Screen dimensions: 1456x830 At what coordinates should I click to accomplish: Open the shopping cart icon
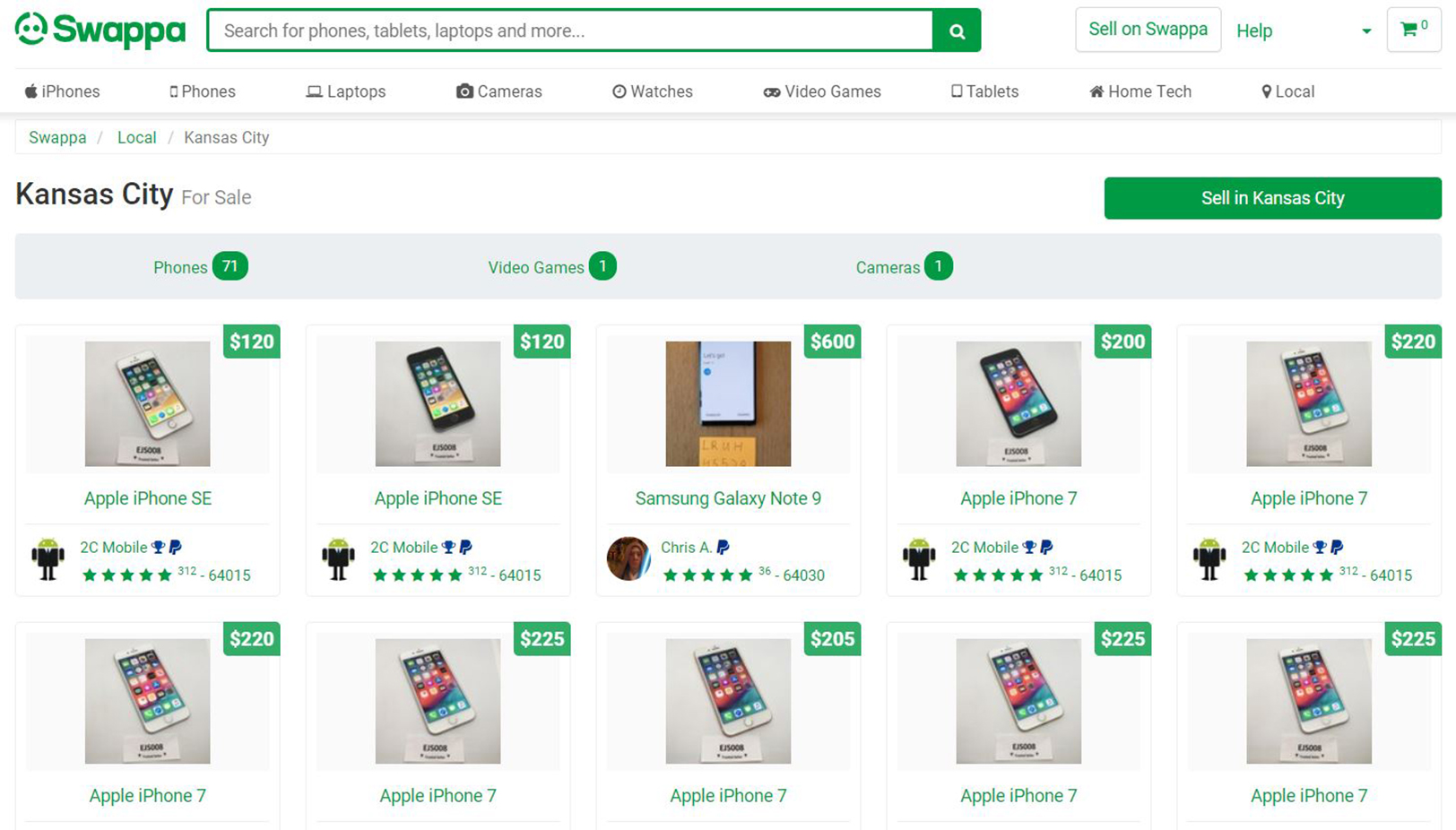pyautogui.click(x=1414, y=30)
